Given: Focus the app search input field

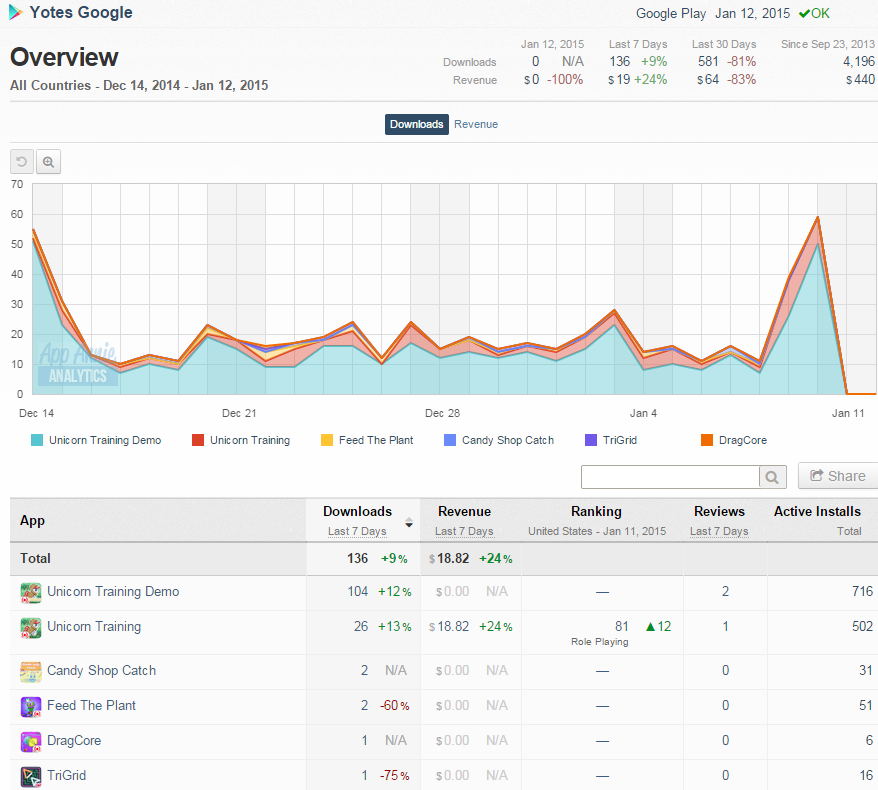Looking at the screenshot, I should pos(670,477).
